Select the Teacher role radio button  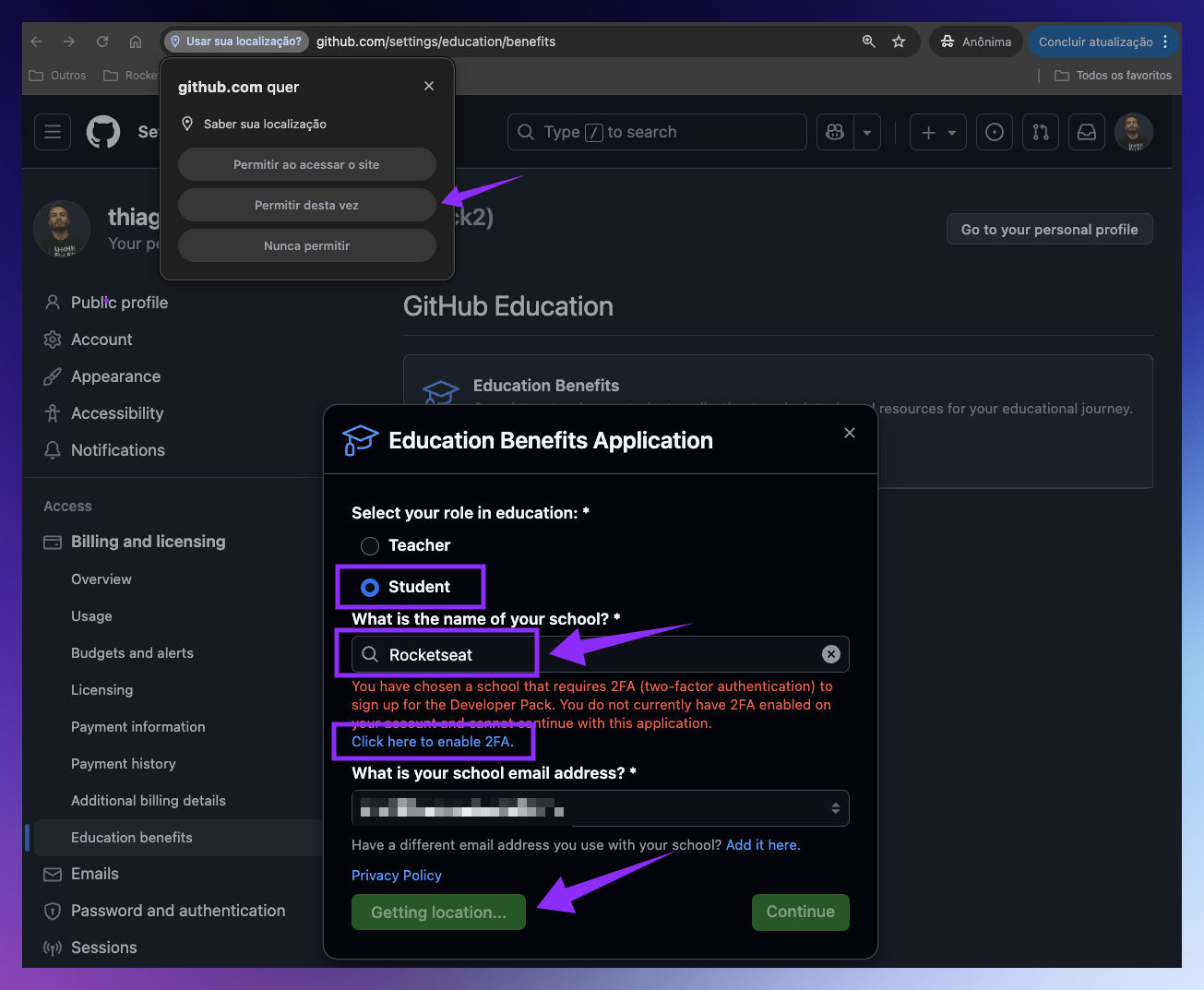click(x=370, y=546)
